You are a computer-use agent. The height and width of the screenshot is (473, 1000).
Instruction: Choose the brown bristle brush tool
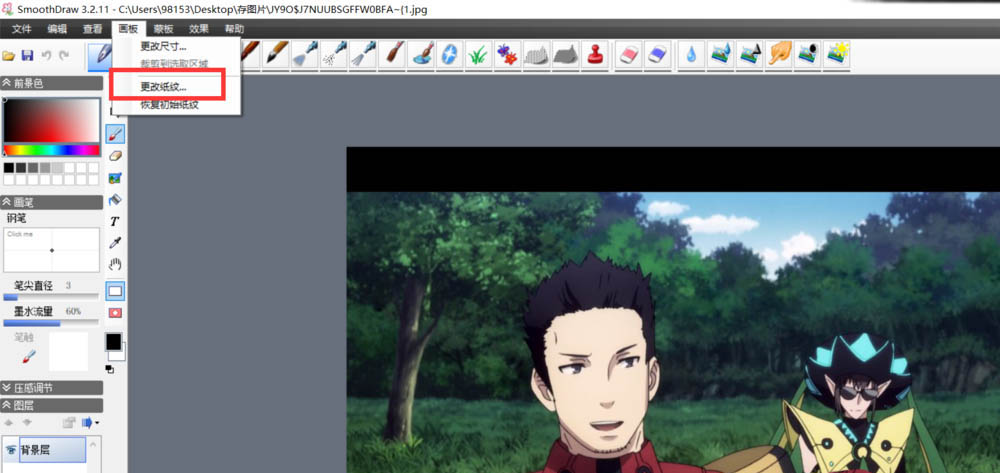392,54
